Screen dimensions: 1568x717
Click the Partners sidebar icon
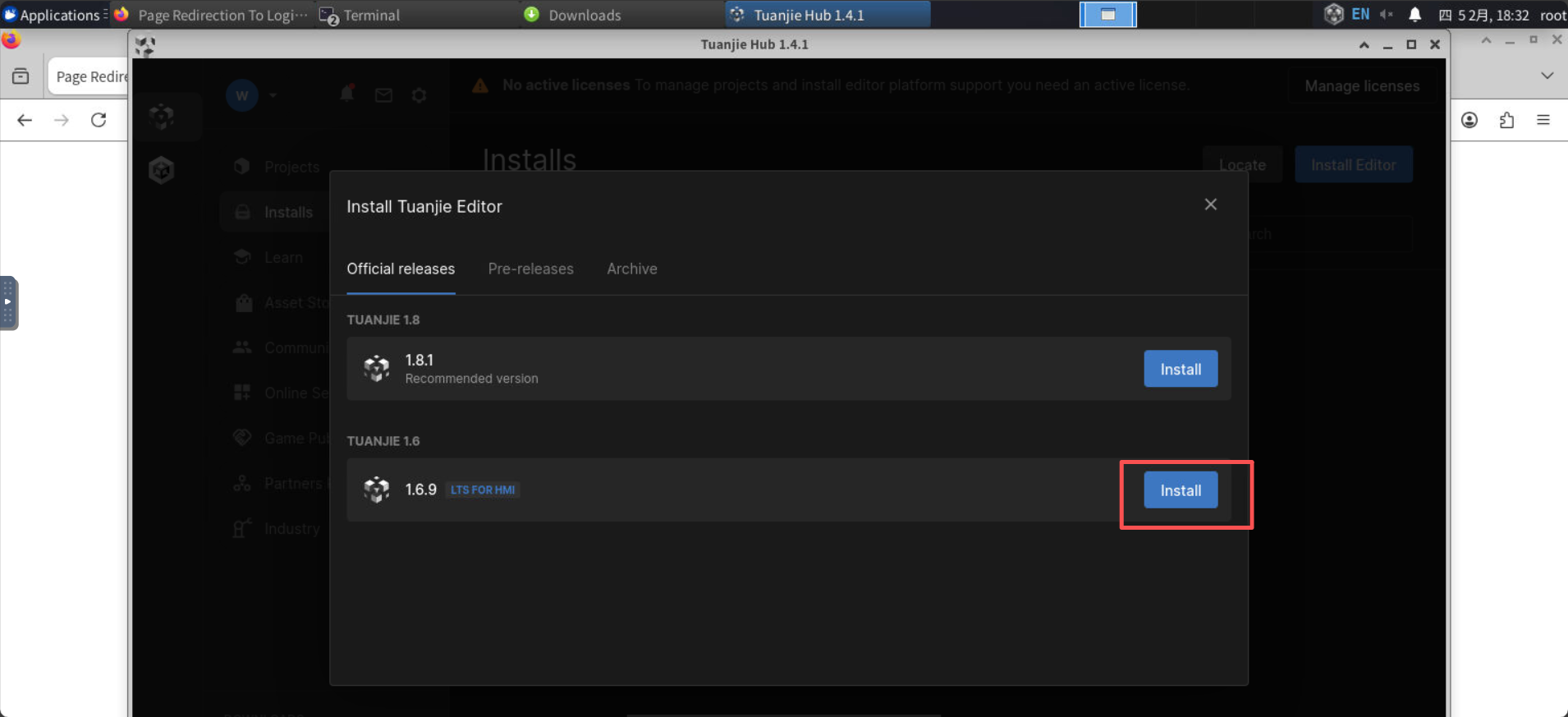pyautogui.click(x=242, y=483)
